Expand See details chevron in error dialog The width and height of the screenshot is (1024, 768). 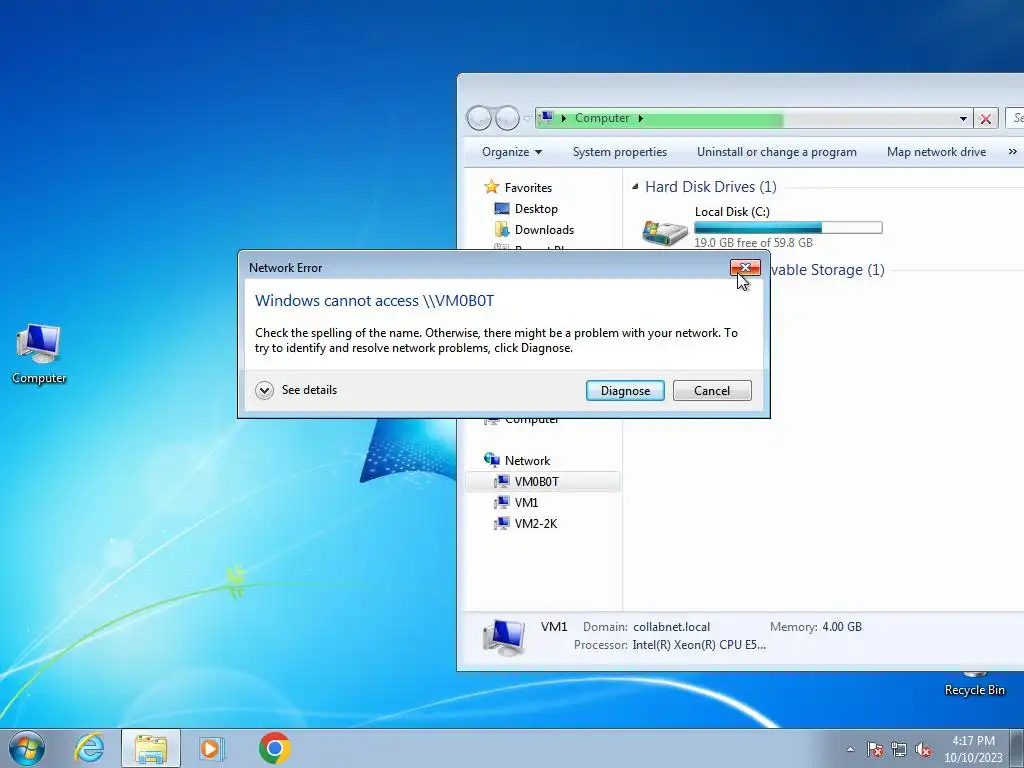click(264, 391)
